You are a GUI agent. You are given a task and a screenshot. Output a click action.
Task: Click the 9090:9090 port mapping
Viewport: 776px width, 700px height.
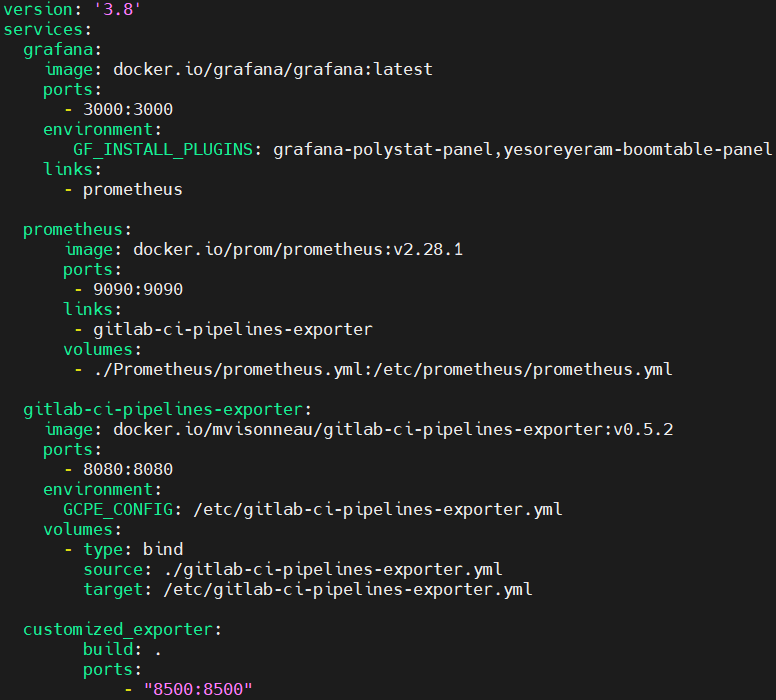tap(138, 290)
